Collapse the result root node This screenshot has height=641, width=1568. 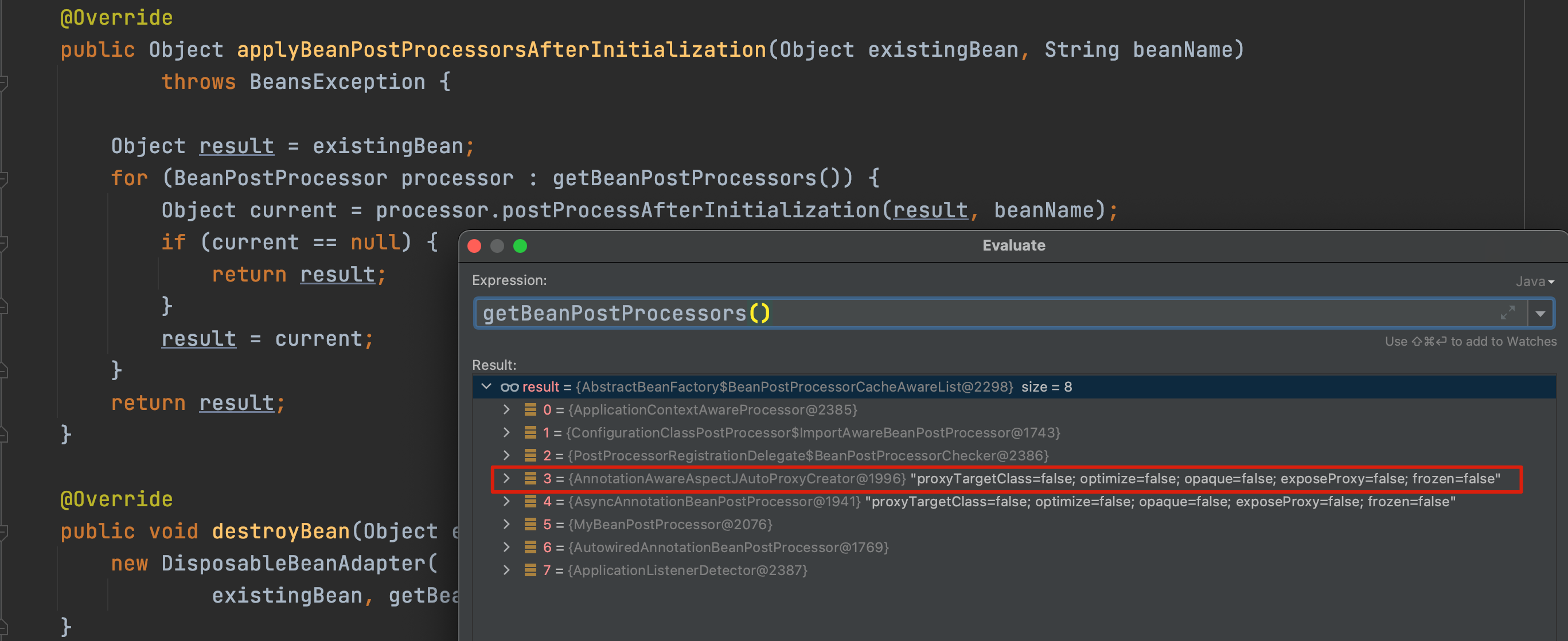click(486, 386)
